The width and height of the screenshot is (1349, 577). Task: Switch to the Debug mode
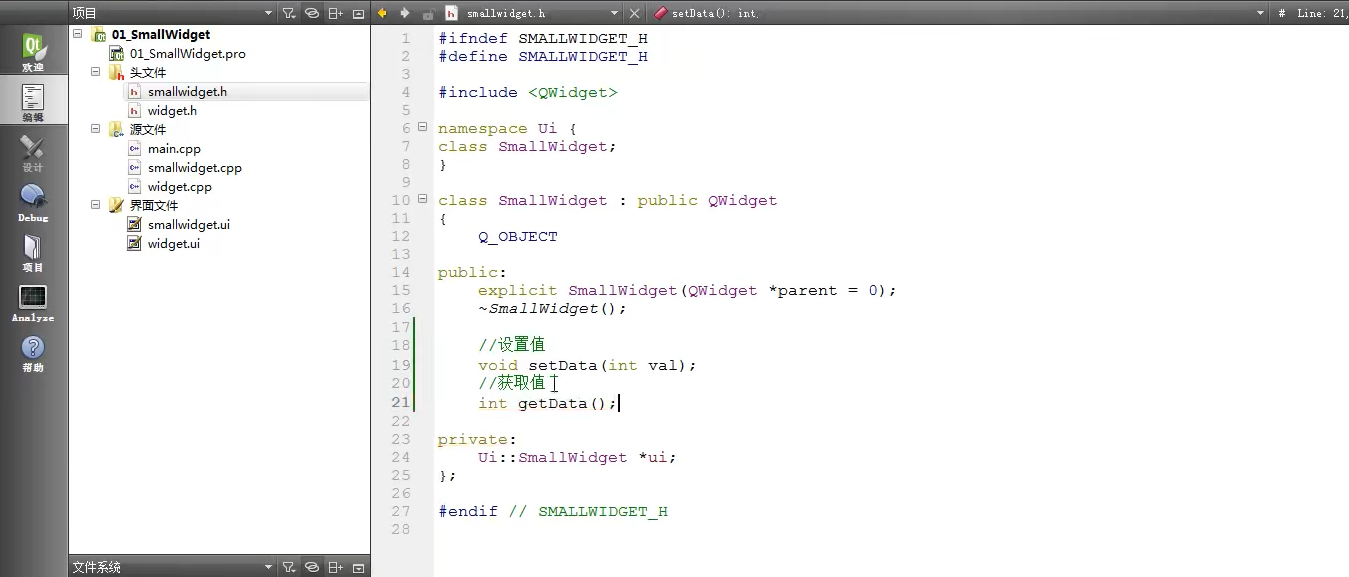(x=33, y=202)
